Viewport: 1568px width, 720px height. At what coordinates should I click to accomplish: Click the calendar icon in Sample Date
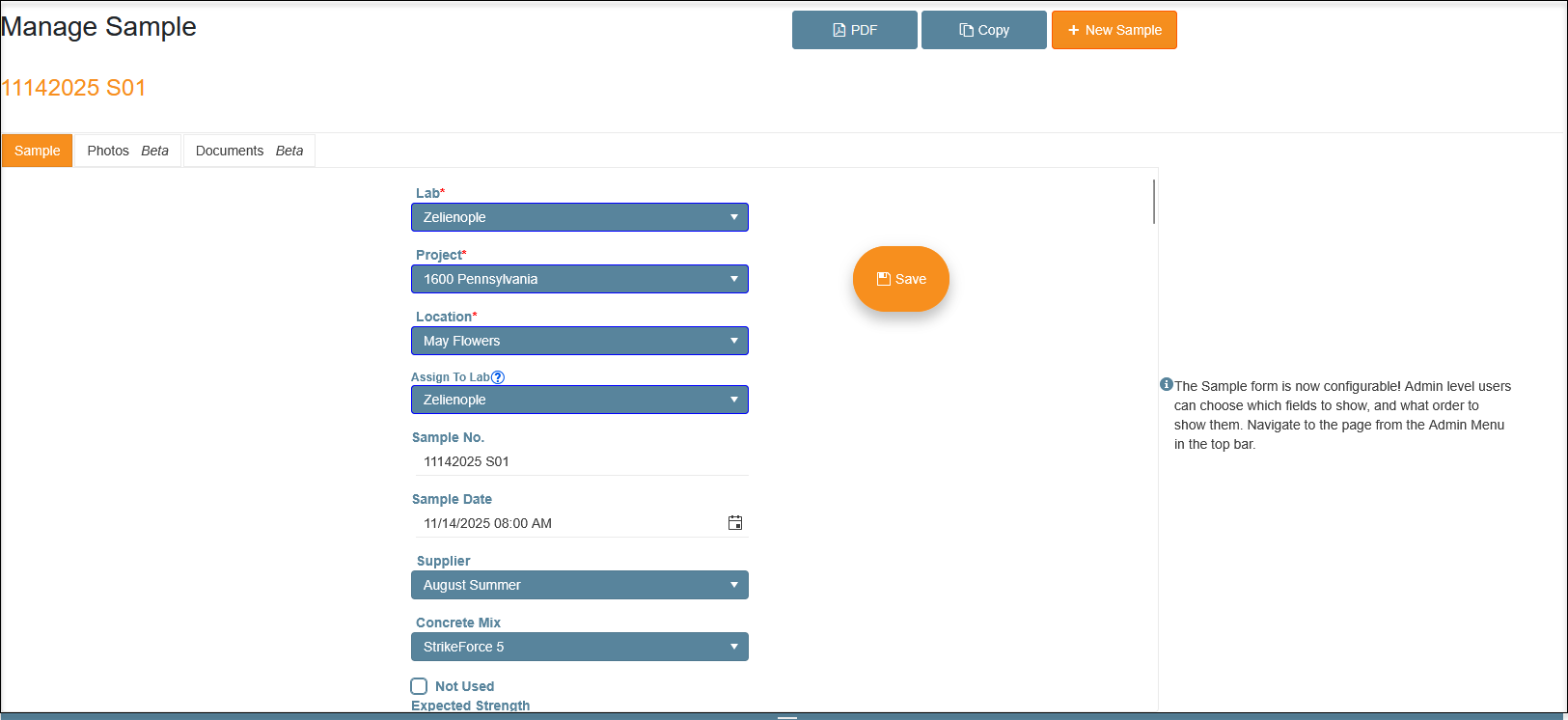[735, 523]
